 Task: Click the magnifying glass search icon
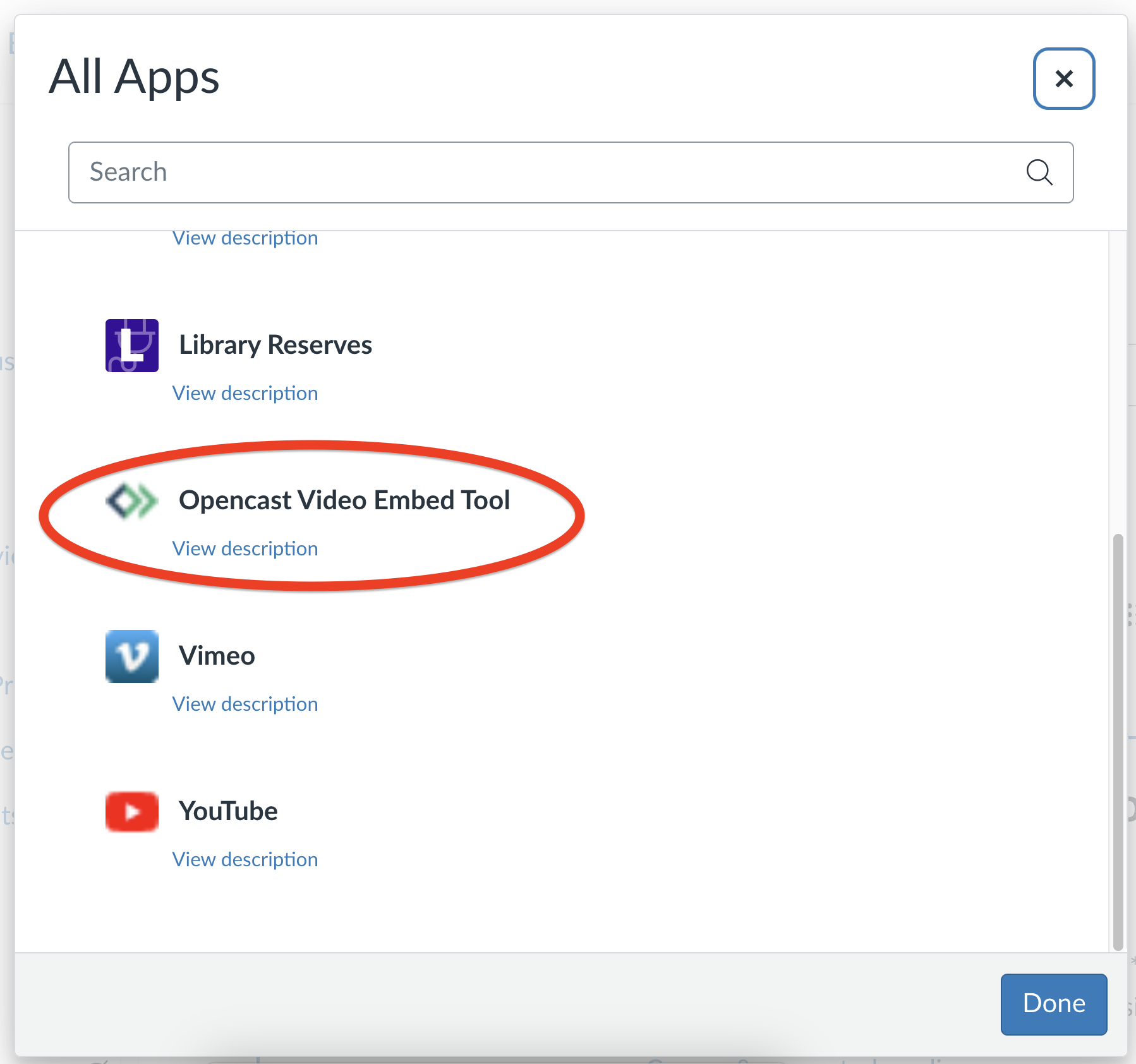pyautogui.click(x=1039, y=172)
